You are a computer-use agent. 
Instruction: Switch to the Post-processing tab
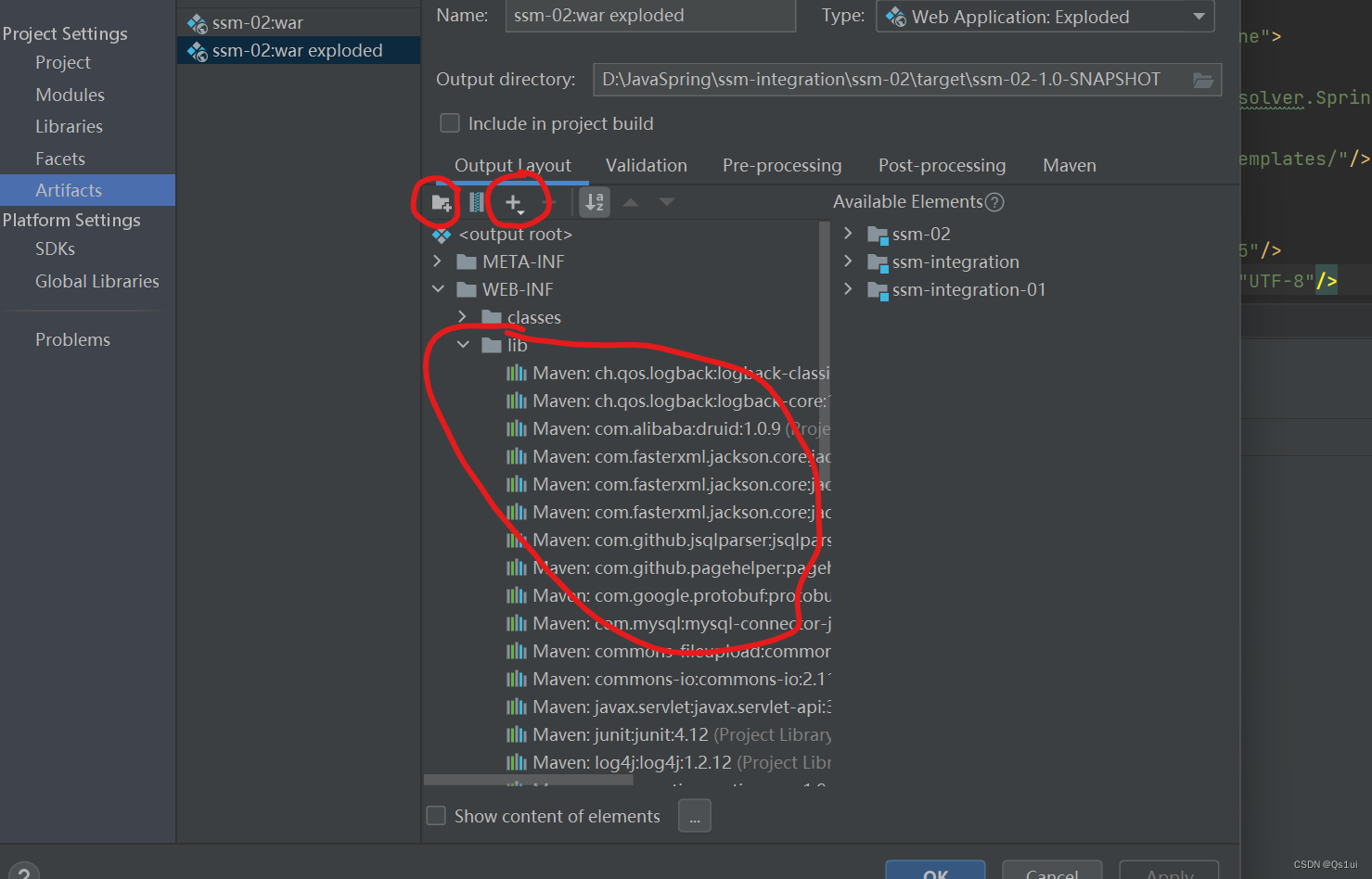coord(942,165)
